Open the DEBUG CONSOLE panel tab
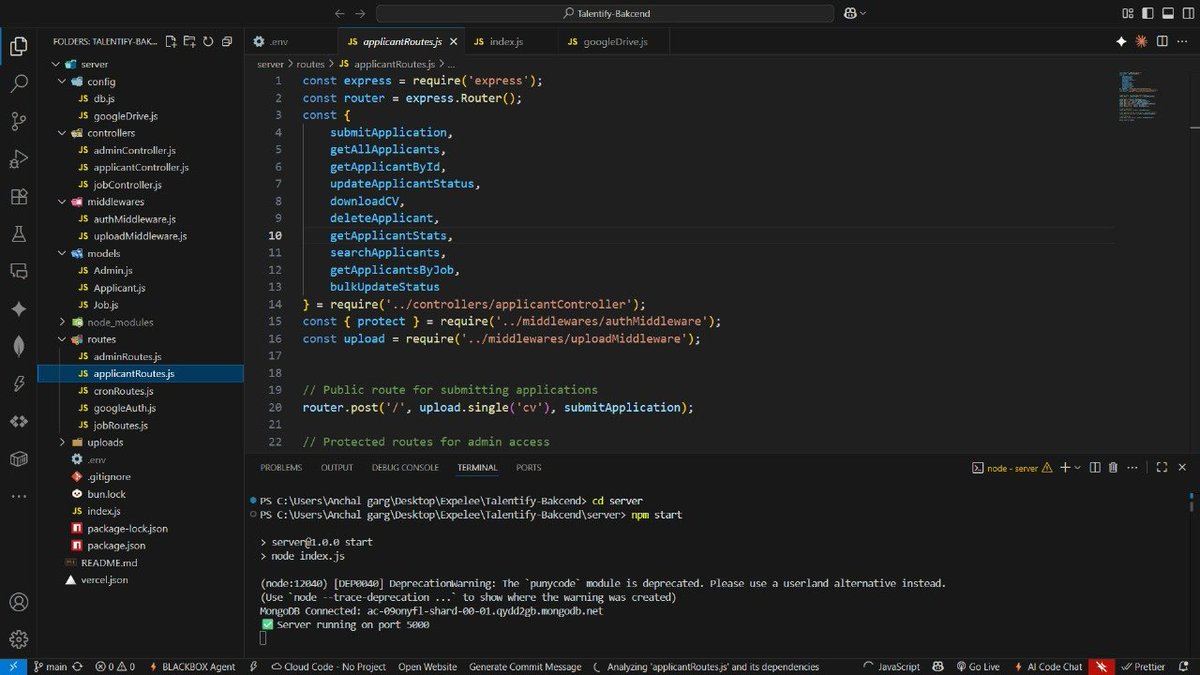 (405, 468)
